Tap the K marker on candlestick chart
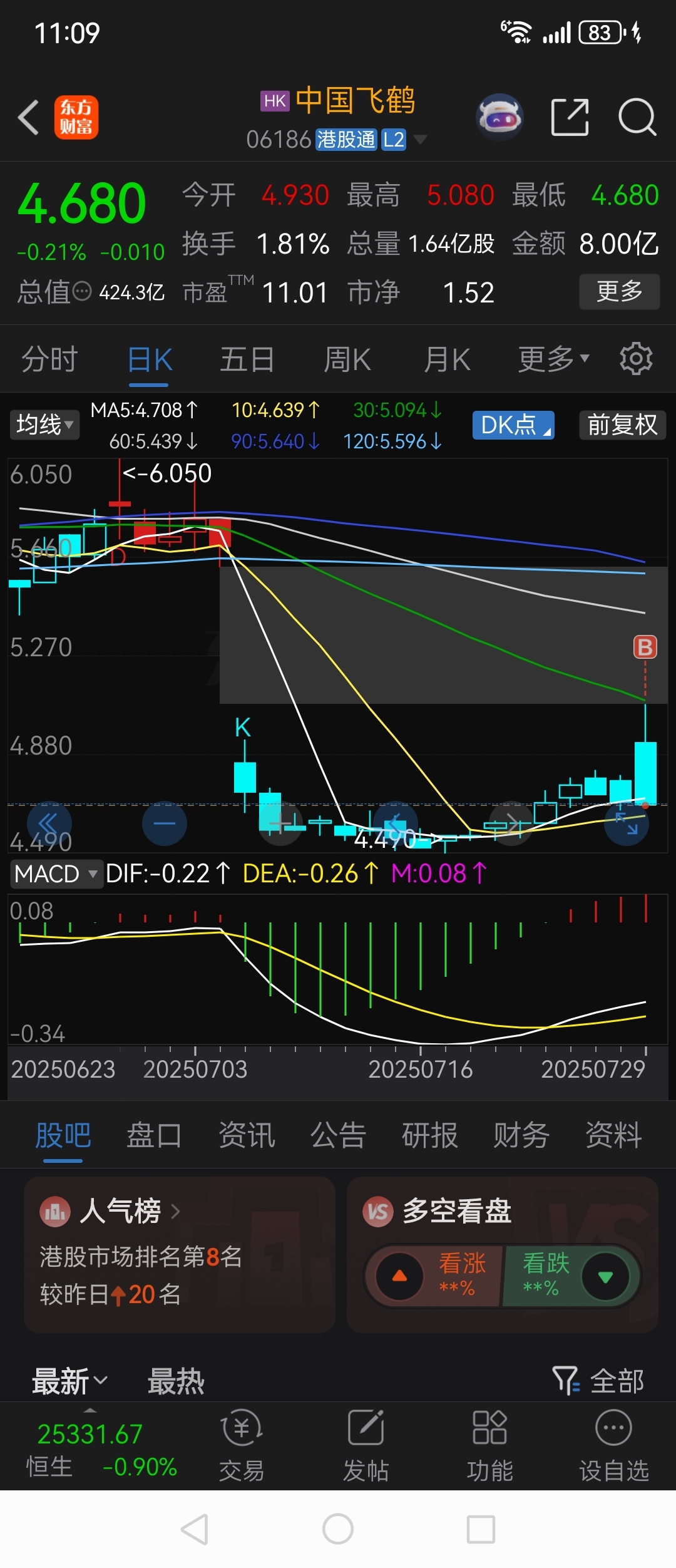 point(242,728)
